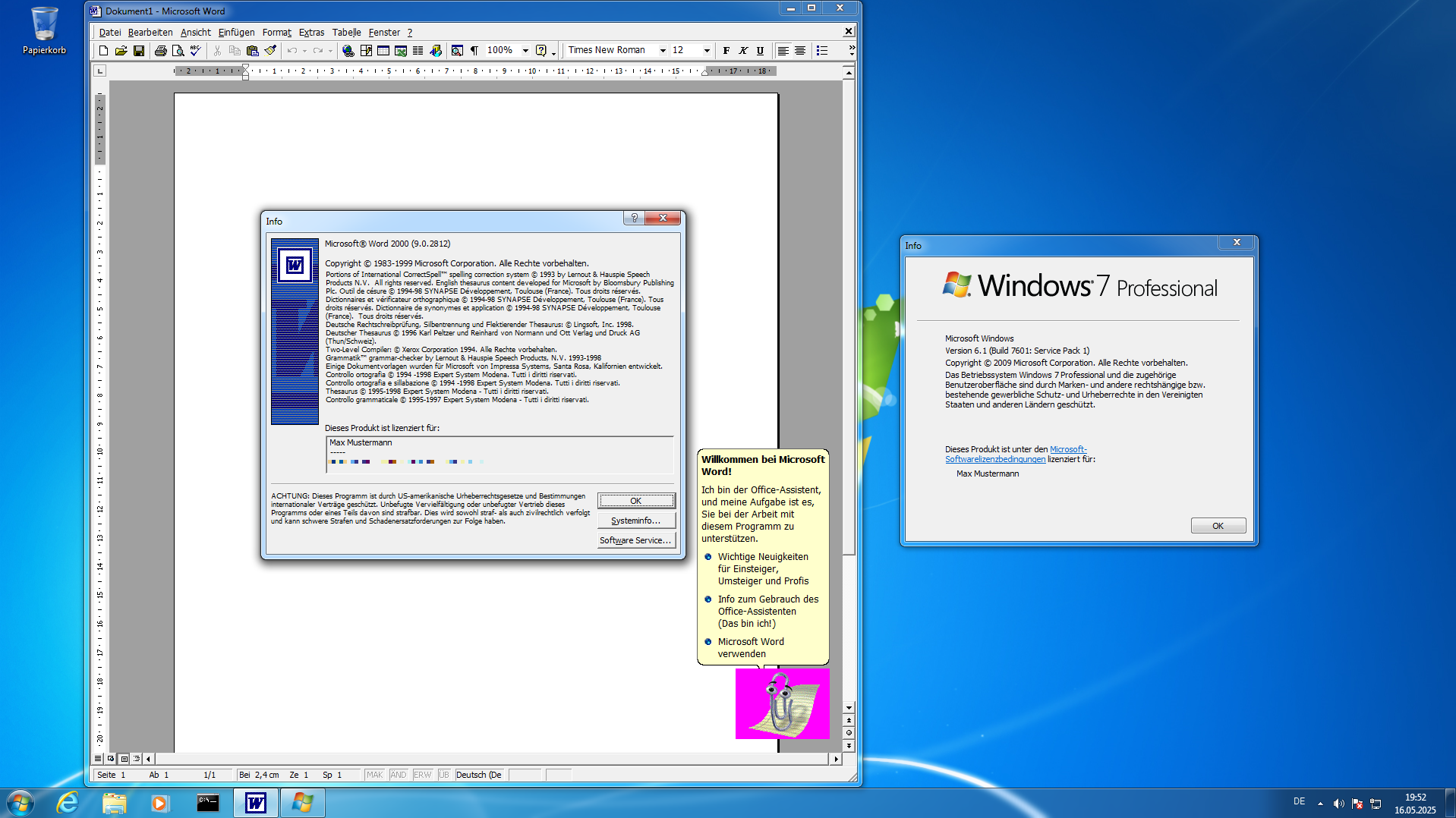The image size is (1456, 818).
Task: Toggle underline formatting U button
Action: [760, 51]
